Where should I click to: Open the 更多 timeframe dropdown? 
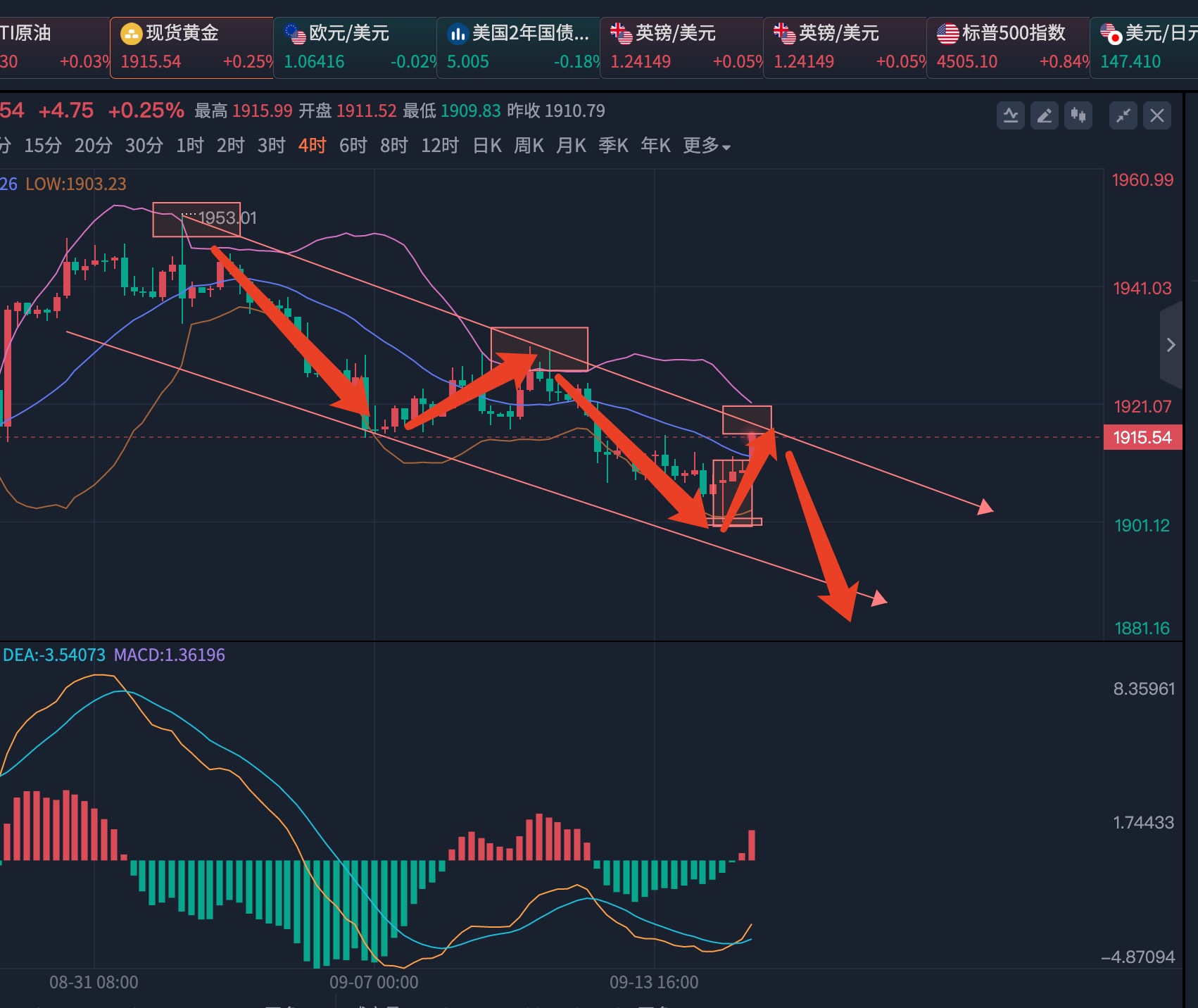pyautogui.click(x=707, y=146)
